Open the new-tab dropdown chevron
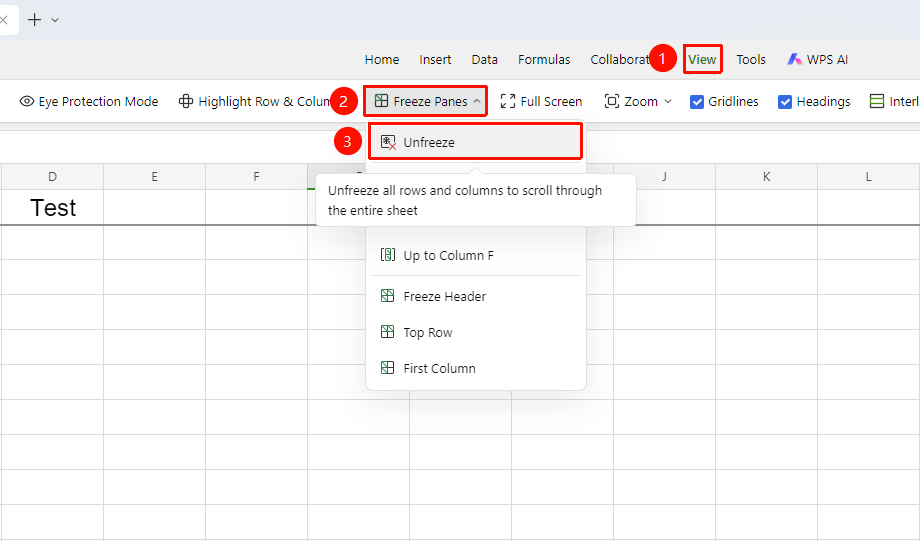This screenshot has height=541, width=920. [x=55, y=20]
